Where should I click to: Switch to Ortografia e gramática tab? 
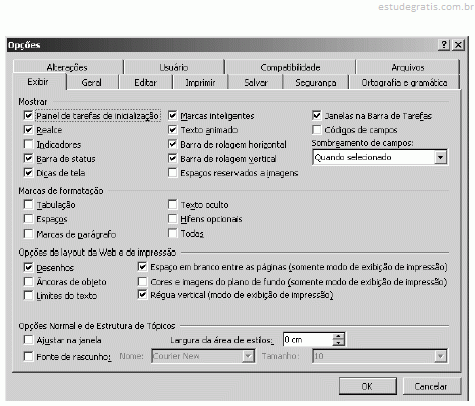pos(404,82)
